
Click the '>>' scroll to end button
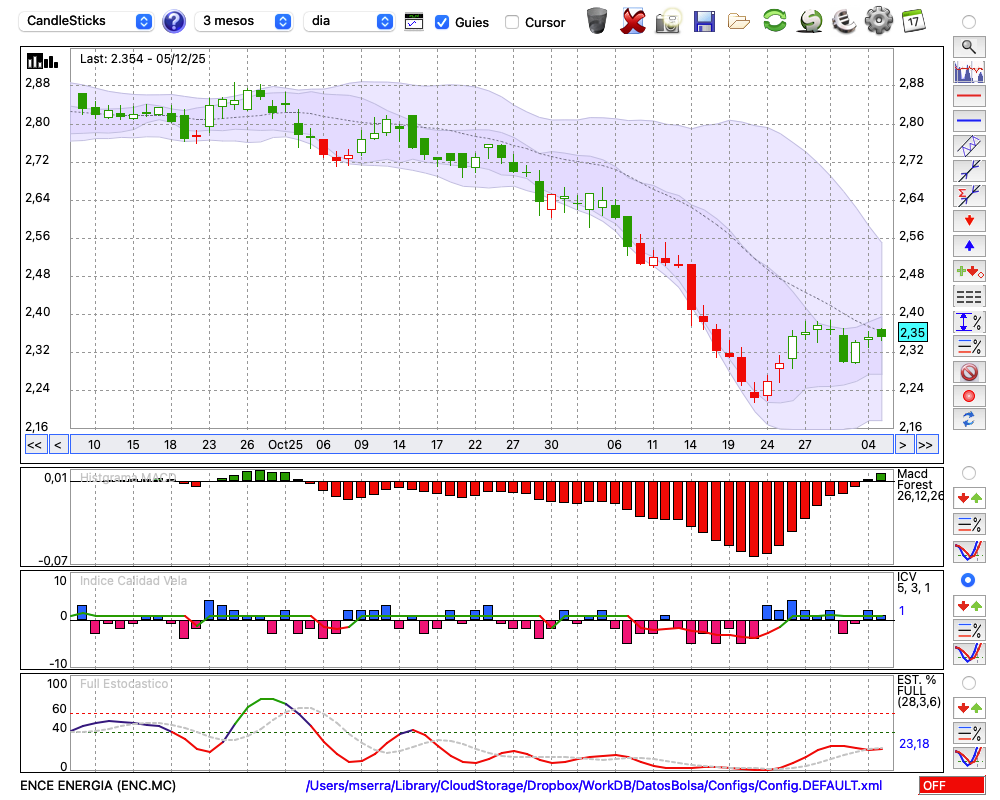(926, 445)
